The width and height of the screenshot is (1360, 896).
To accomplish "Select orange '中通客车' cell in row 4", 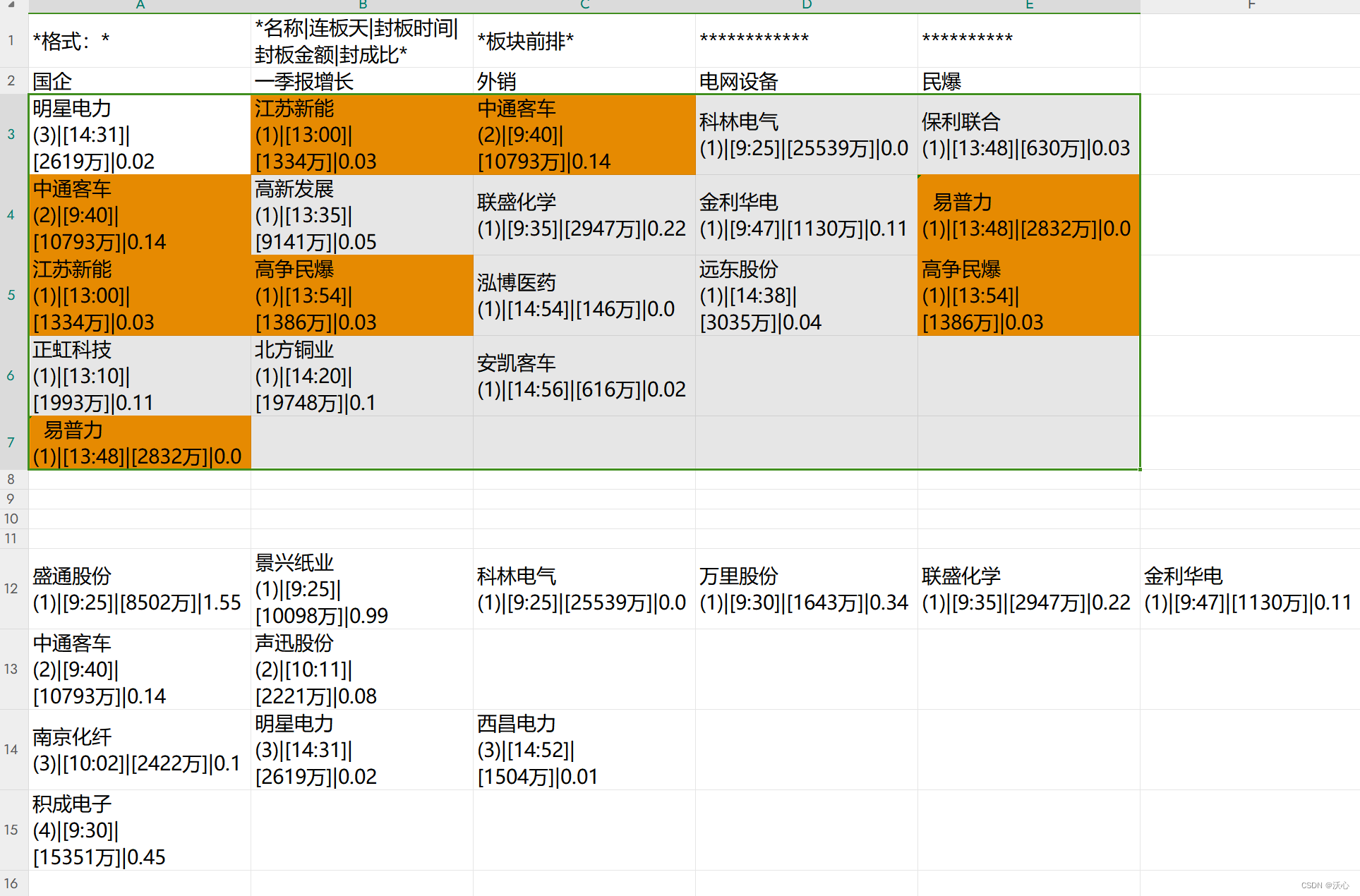I will point(140,215).
